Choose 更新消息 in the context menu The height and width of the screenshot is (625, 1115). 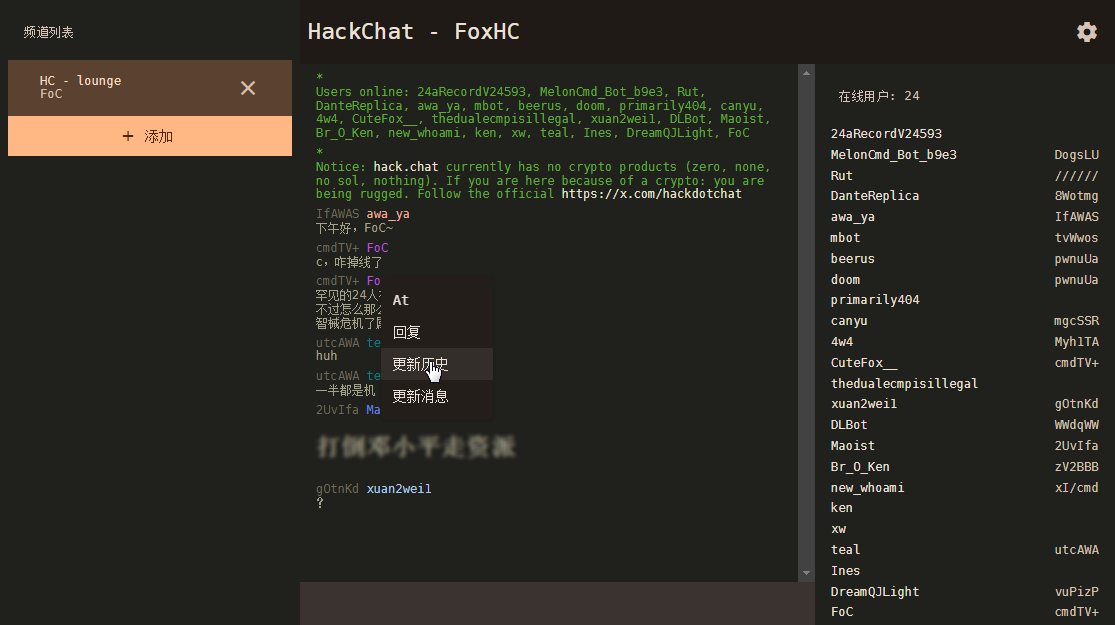437,396
